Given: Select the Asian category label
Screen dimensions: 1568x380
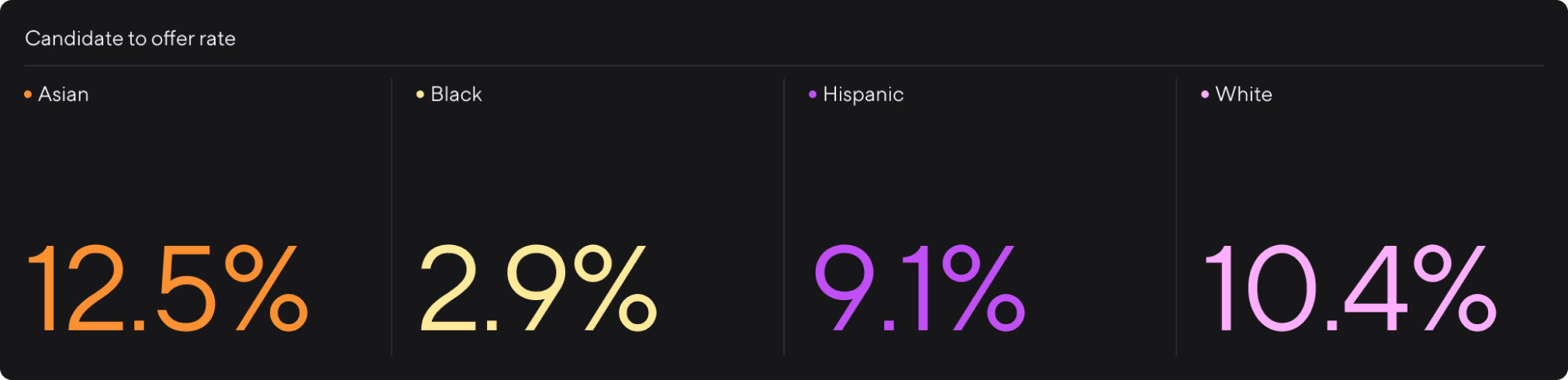Looking at the screenshot, I should 64,95.
